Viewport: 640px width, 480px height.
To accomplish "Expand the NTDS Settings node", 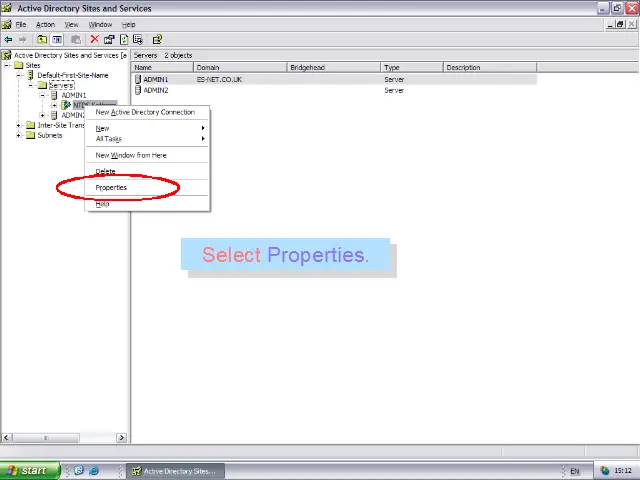I will (x=54, y=105).
